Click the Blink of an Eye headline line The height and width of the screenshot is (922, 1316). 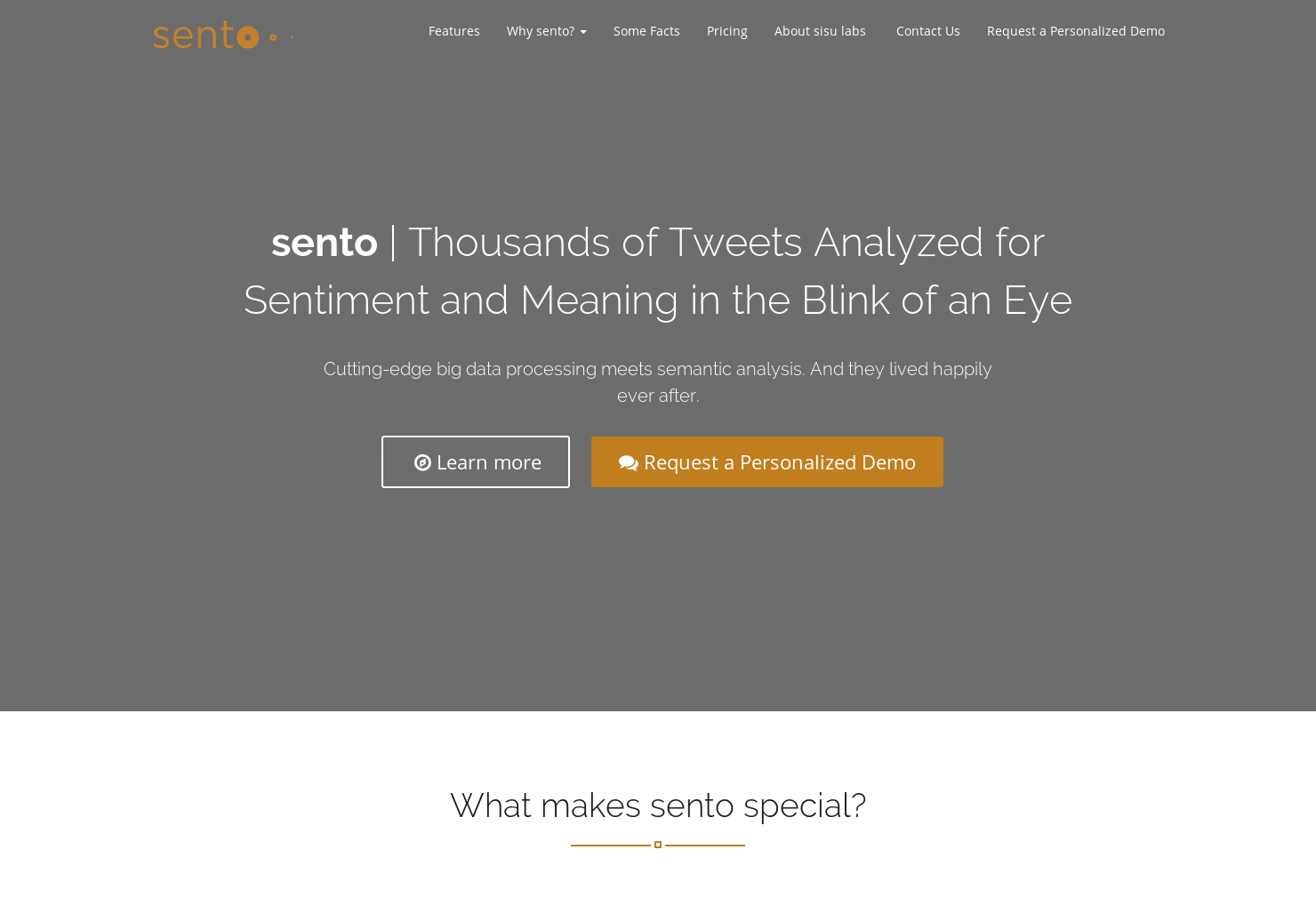pos(935,301)
